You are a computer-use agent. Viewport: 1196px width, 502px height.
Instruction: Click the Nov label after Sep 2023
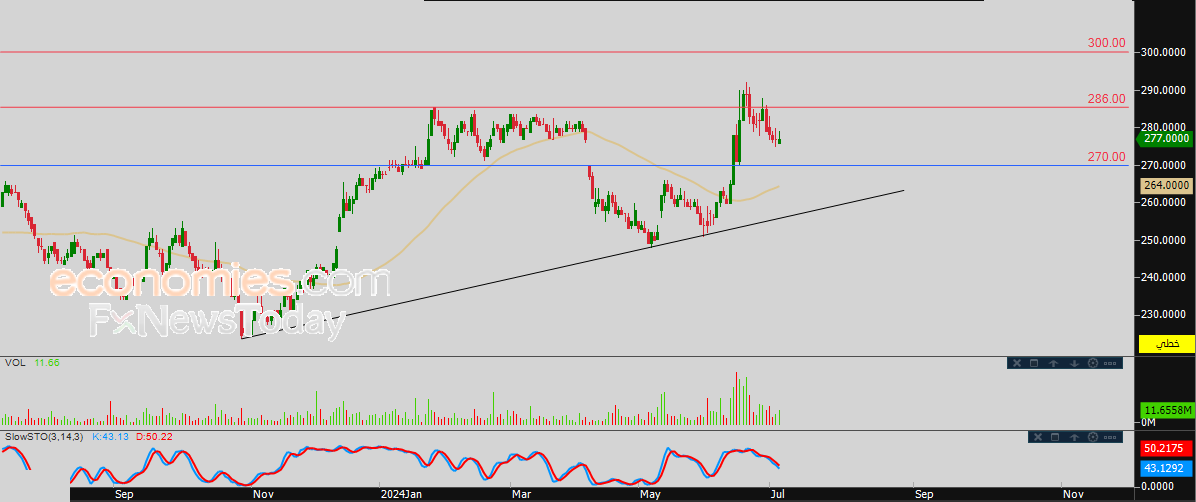click(263, 494)
